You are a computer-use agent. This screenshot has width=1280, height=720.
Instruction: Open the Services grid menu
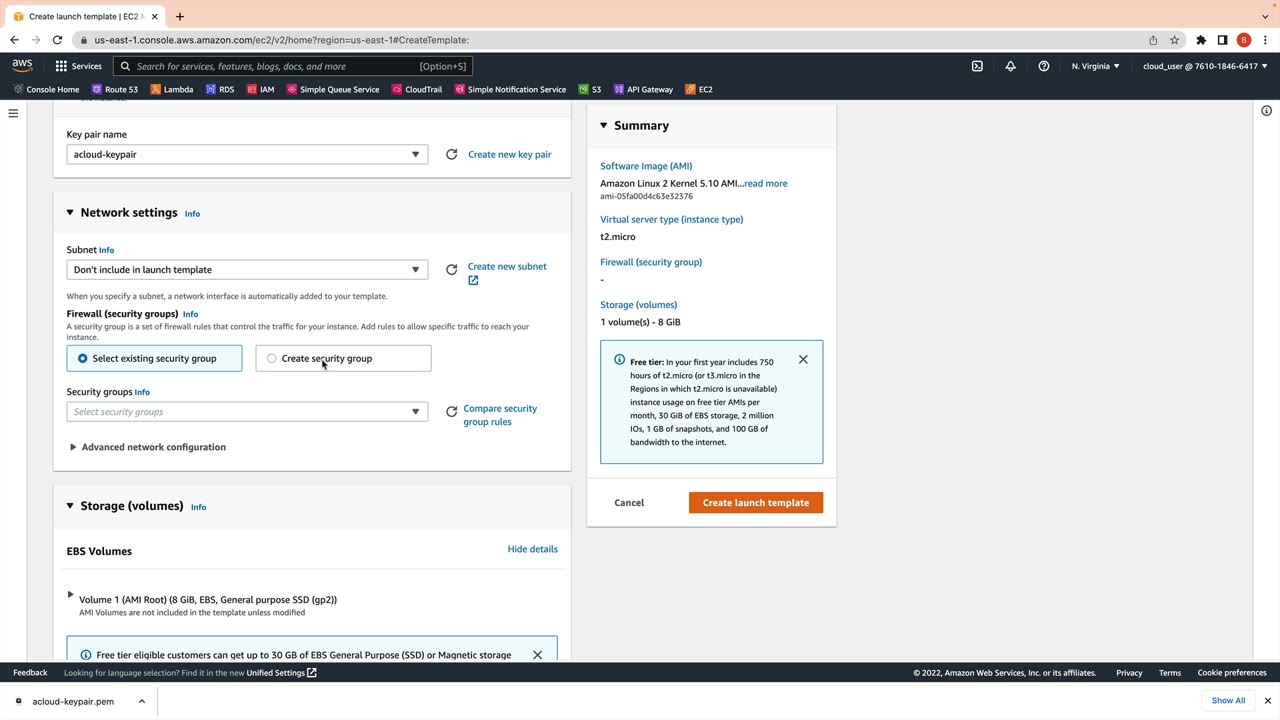tap(78, 66)
